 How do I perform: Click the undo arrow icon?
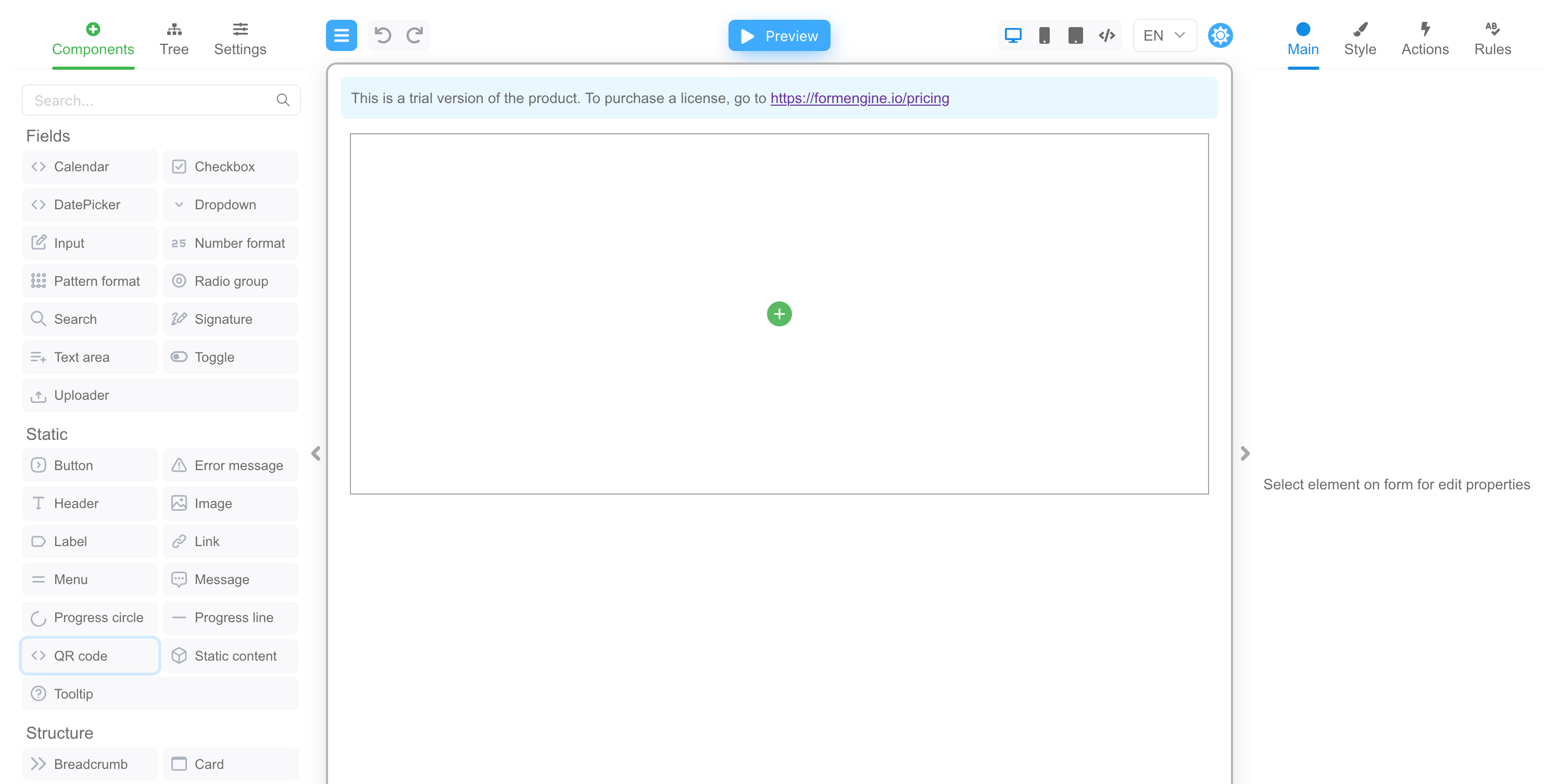click(383, 35)
